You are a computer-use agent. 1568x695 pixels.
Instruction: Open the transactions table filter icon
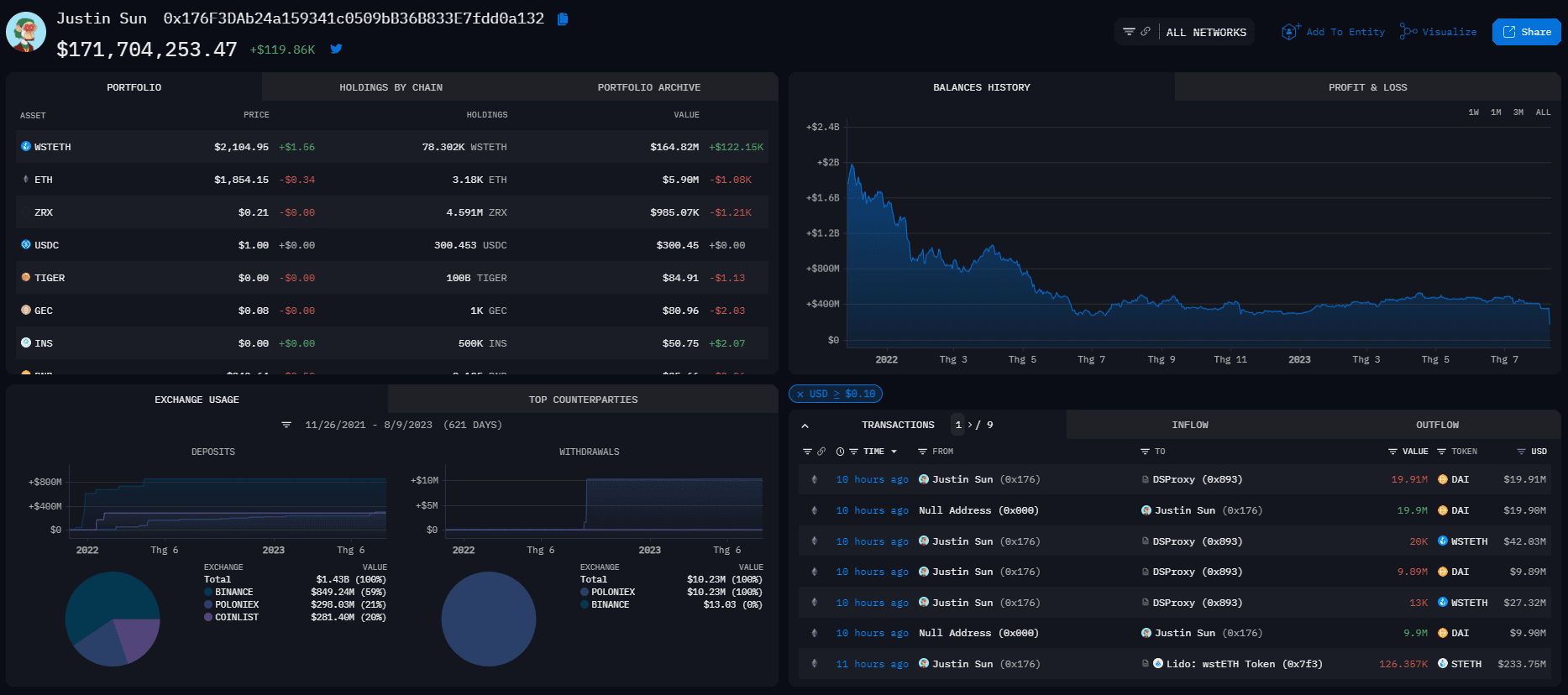pos(807,452)
